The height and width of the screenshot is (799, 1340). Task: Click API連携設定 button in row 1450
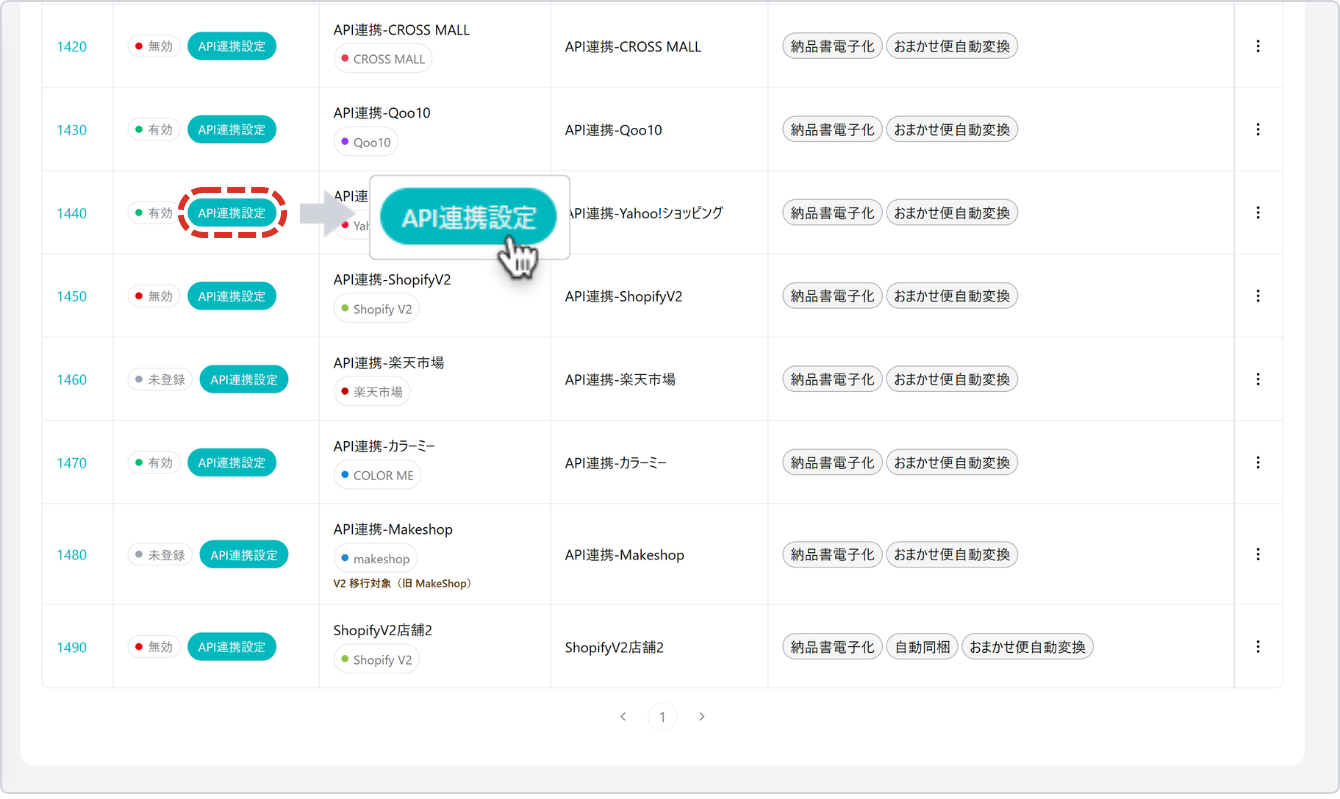click(232, 296)
